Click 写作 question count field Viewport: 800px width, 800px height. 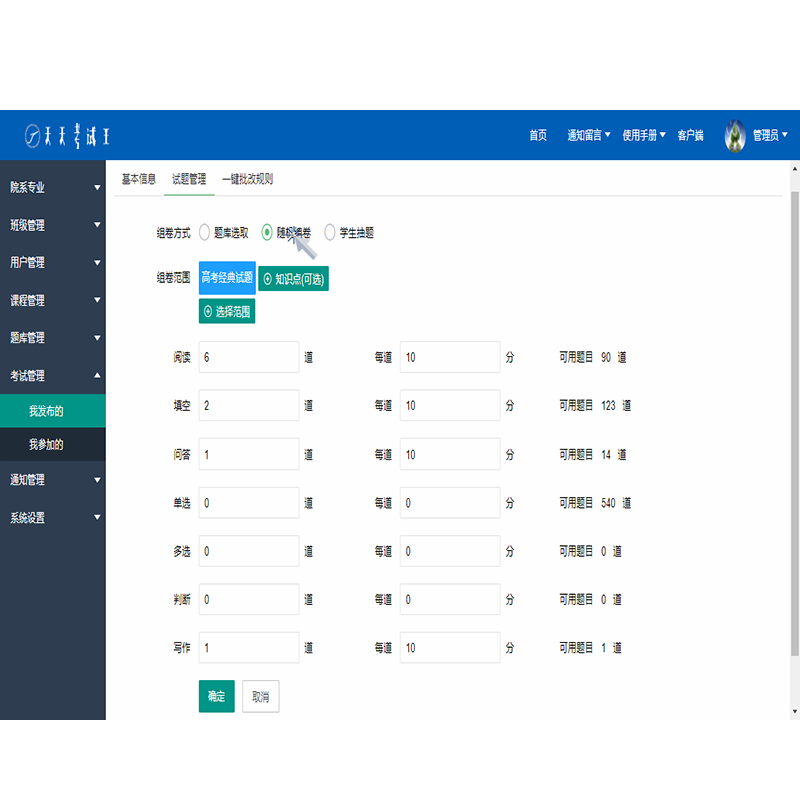(249, 647)
